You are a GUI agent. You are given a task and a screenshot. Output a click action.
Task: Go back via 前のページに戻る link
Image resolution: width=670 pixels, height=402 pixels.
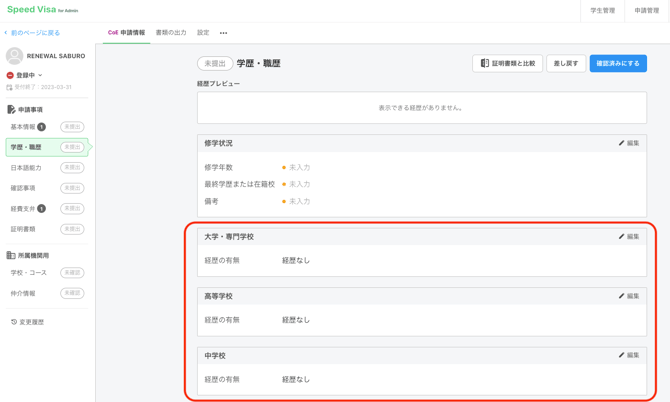click(32, 32)
